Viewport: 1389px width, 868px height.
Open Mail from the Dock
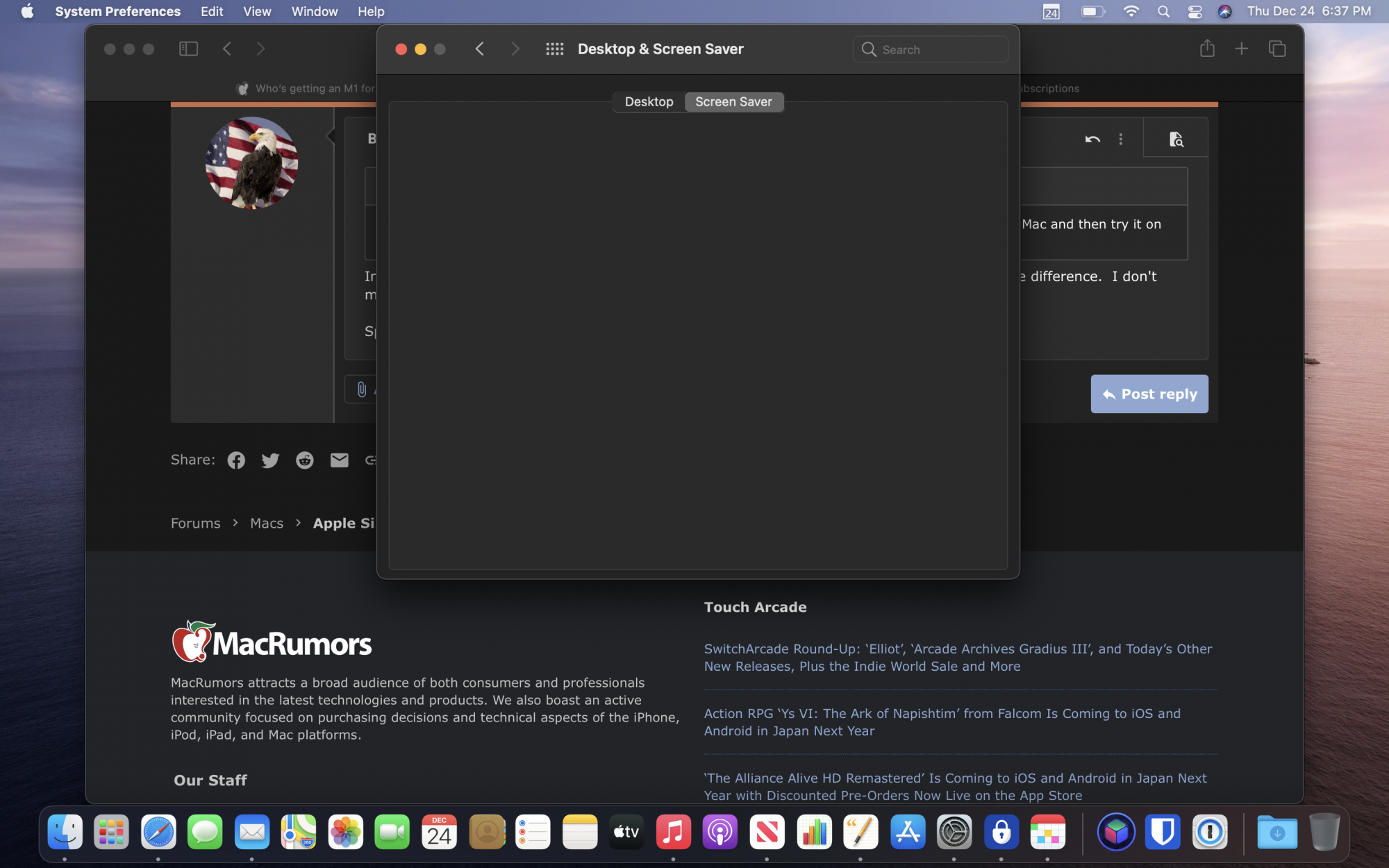252,831
